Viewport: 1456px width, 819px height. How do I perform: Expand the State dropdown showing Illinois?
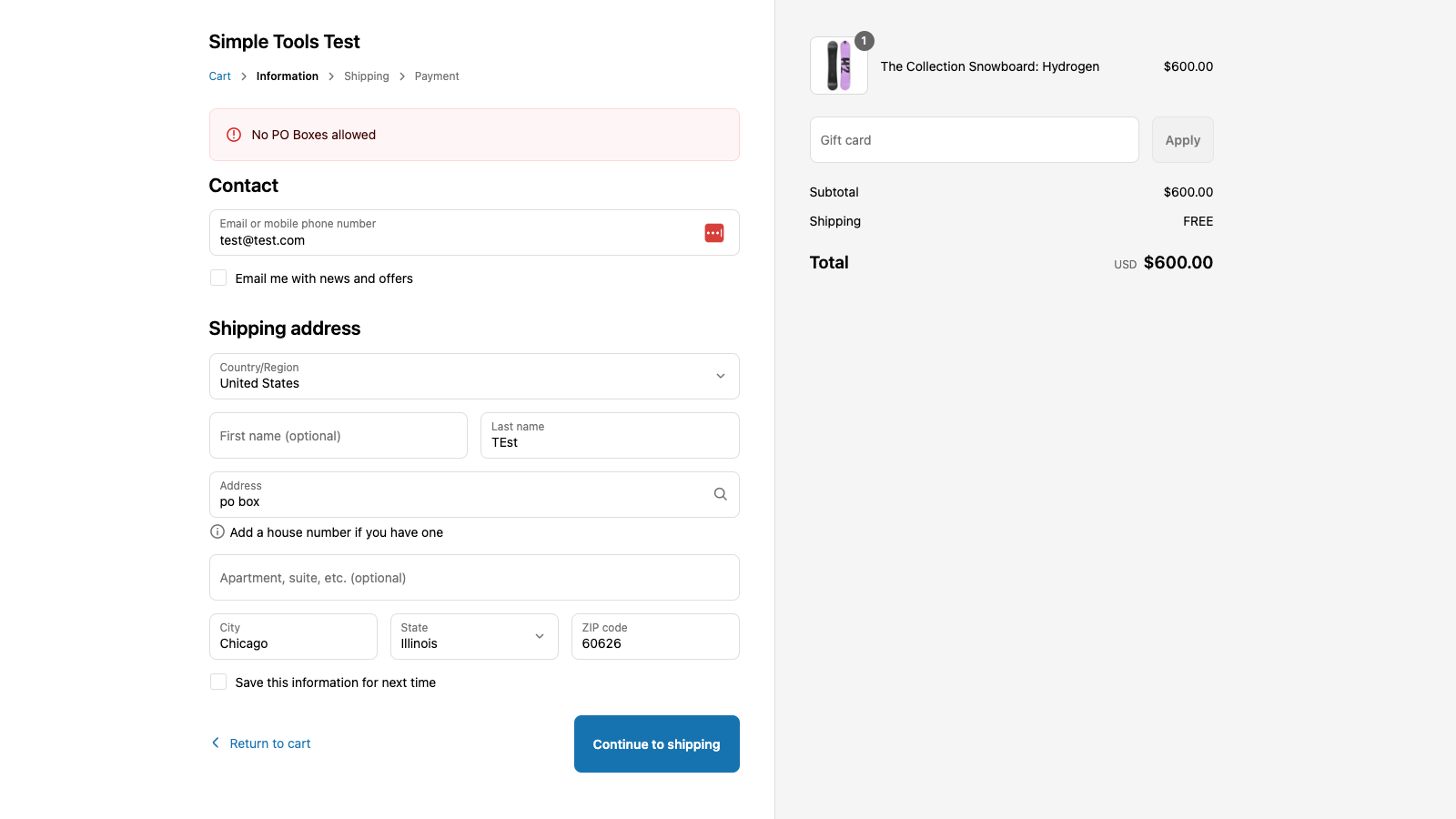pos(474,636)
